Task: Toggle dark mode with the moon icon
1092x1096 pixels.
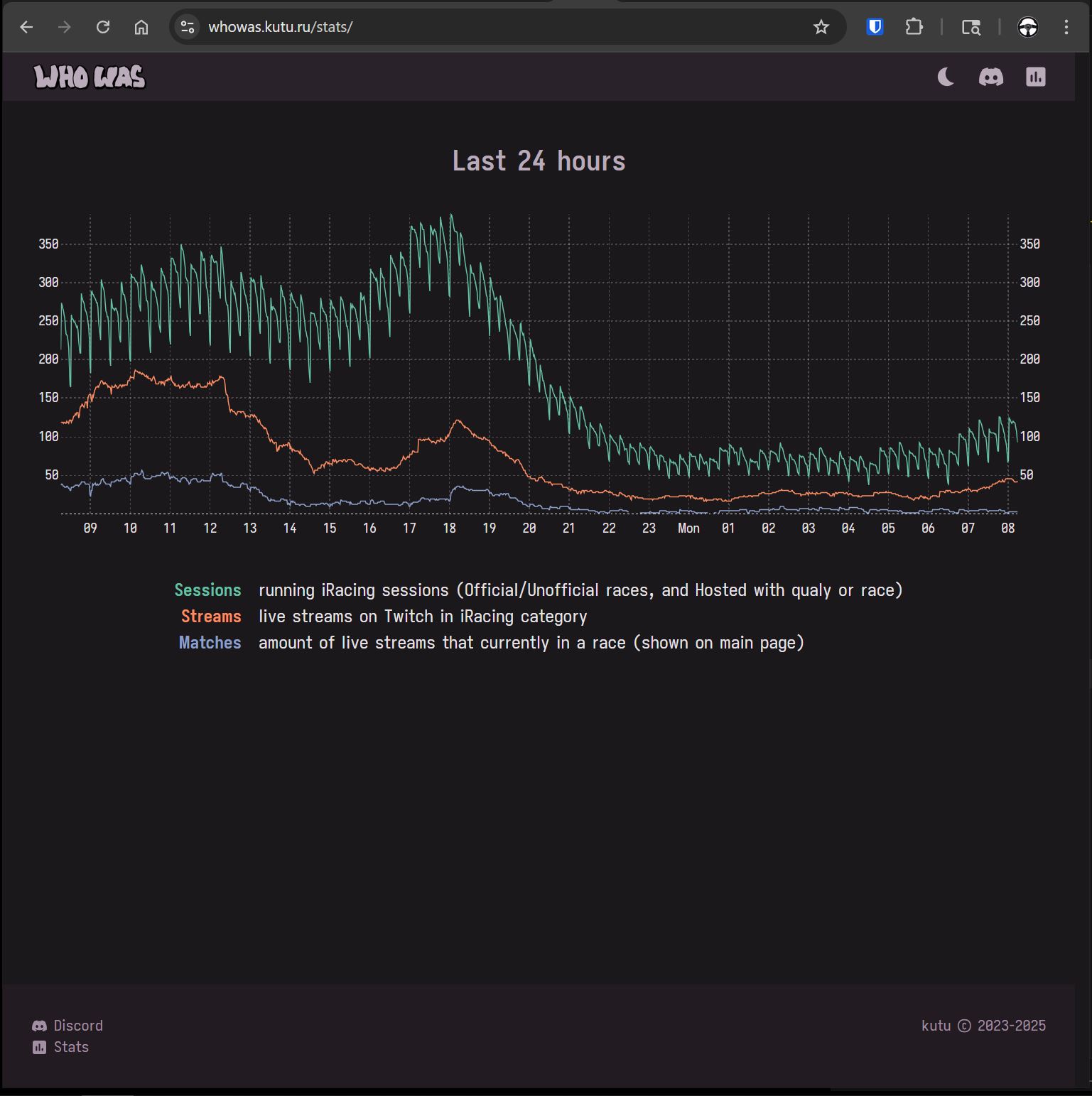Action: tap(946, 77)
